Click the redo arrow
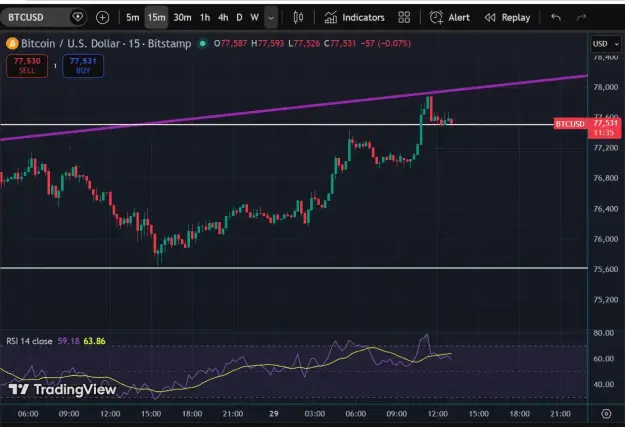Viewport: 625px width, 427px height. tap(582, 18)
